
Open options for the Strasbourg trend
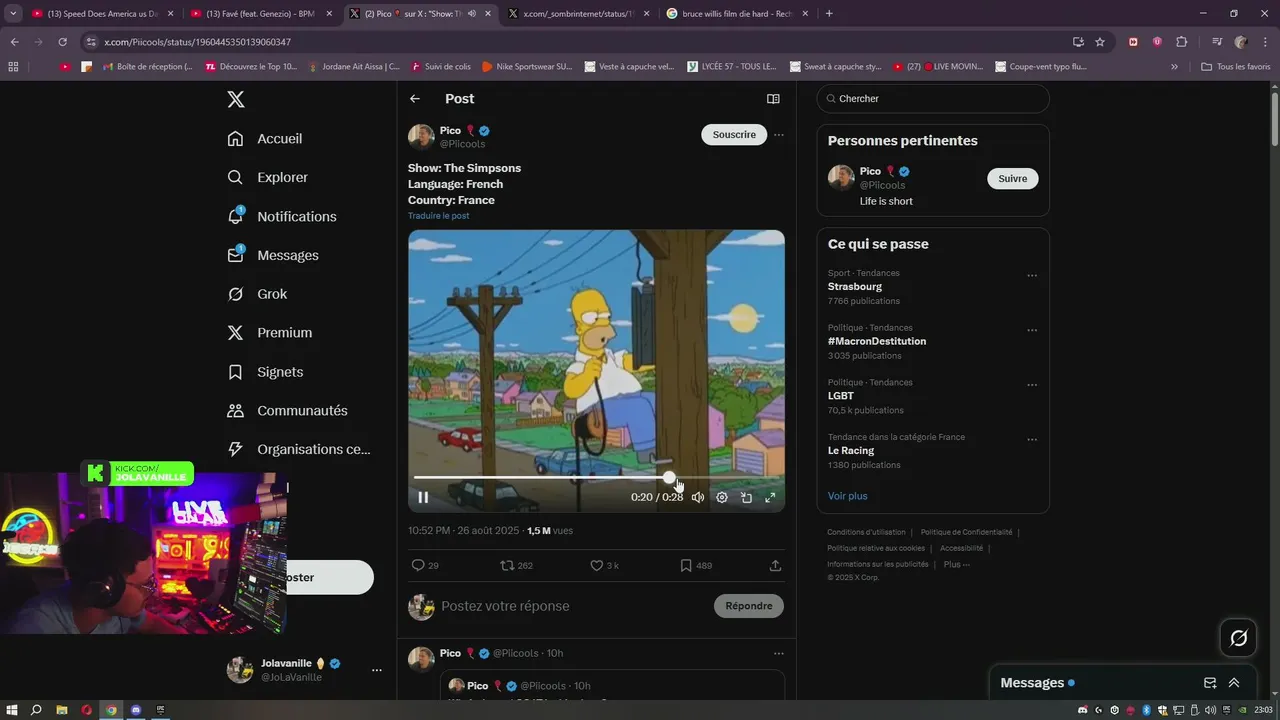1032,276
